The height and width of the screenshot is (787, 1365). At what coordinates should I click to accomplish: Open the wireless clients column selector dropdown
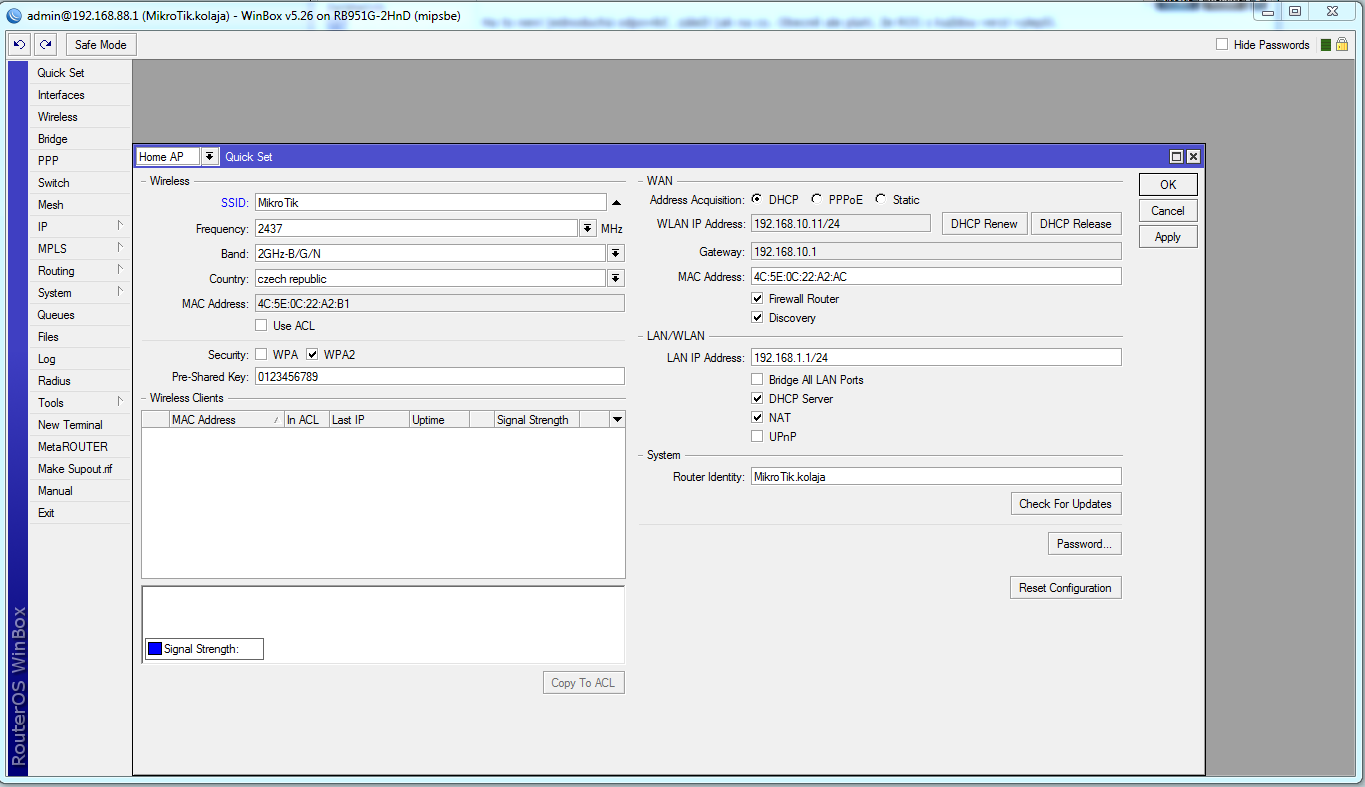(x=617, y=420)
